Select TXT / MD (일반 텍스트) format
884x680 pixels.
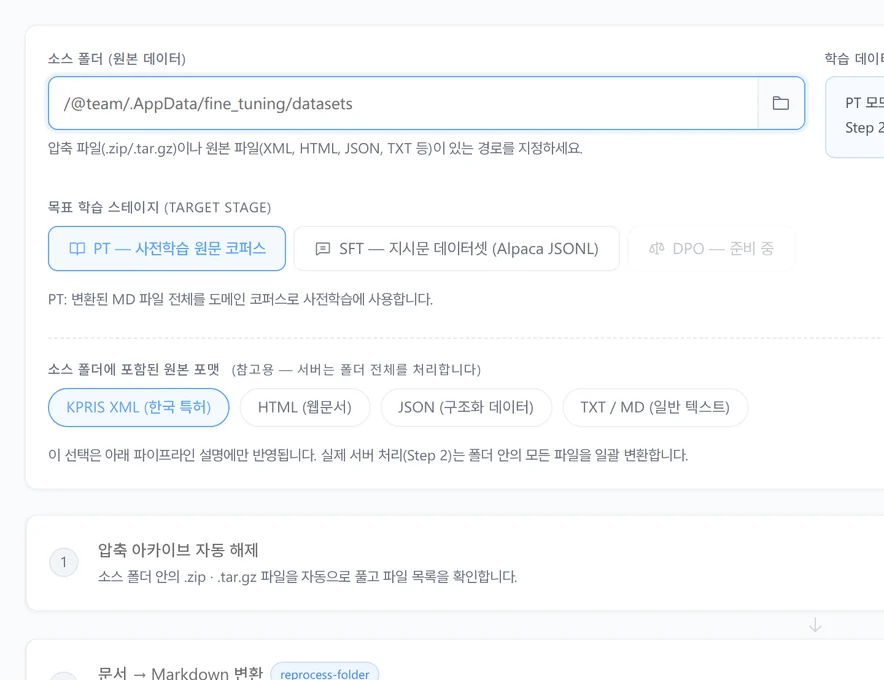(655, 407)
